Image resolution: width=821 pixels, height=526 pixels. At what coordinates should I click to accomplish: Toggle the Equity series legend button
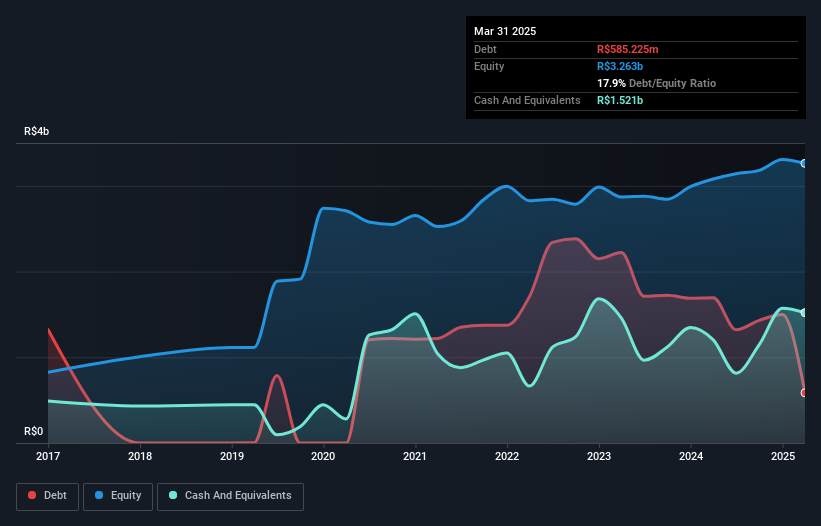tap(118, 496)
